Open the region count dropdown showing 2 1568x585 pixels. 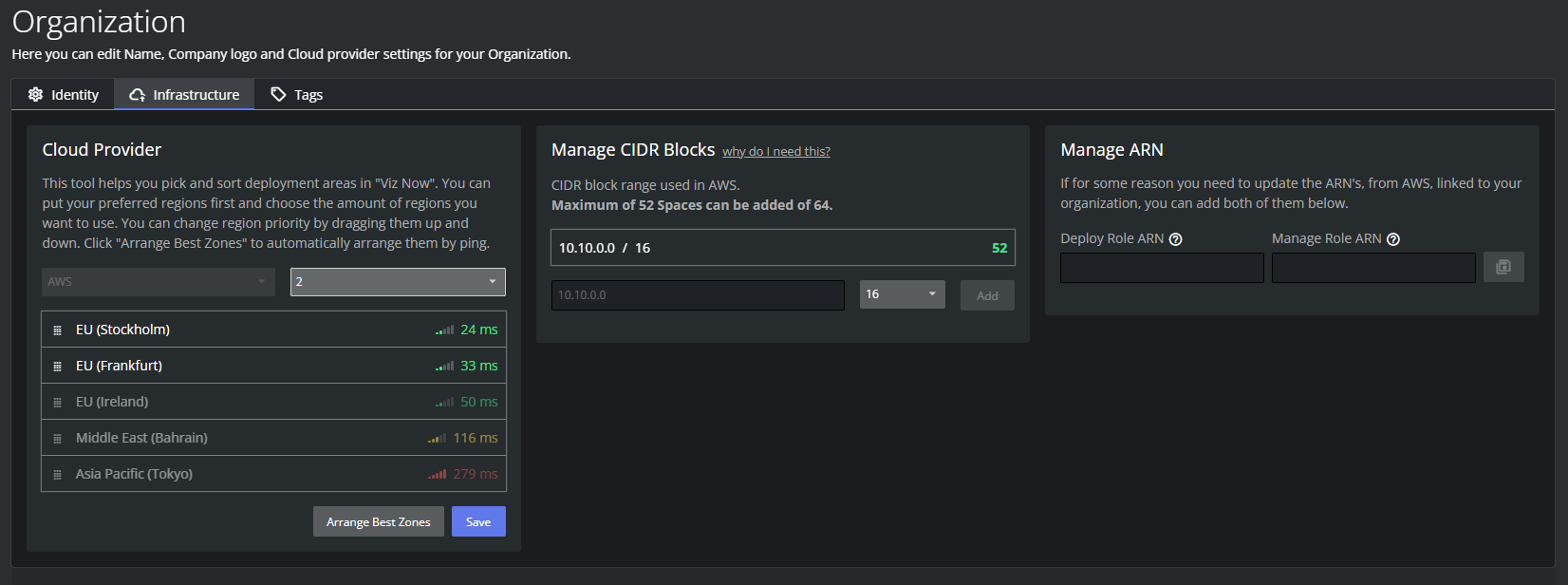pyautogui.click(x=398, y=282)
